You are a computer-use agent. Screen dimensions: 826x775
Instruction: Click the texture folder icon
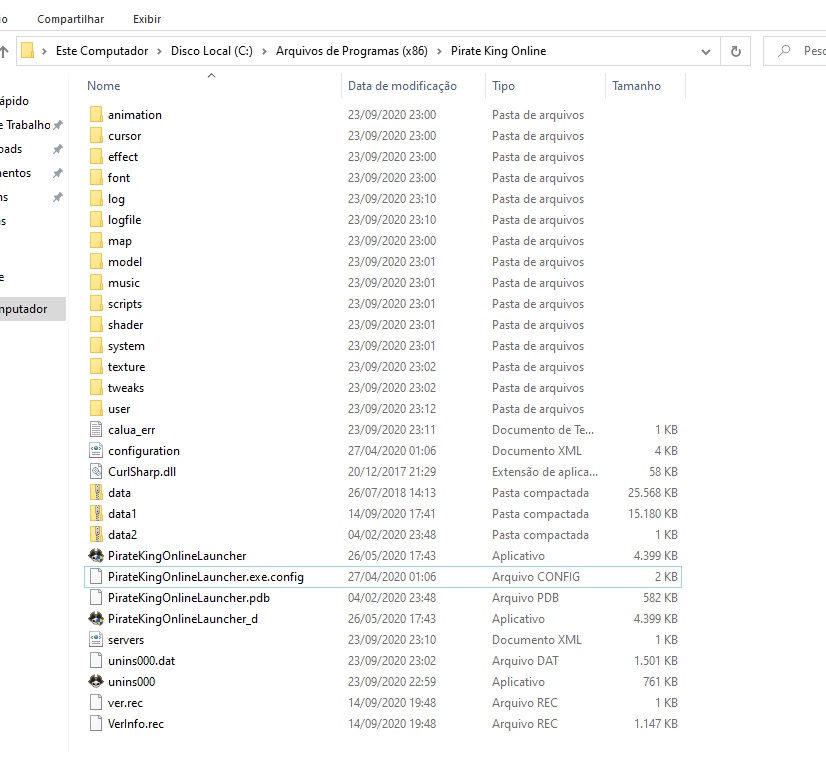coord(96,367)
